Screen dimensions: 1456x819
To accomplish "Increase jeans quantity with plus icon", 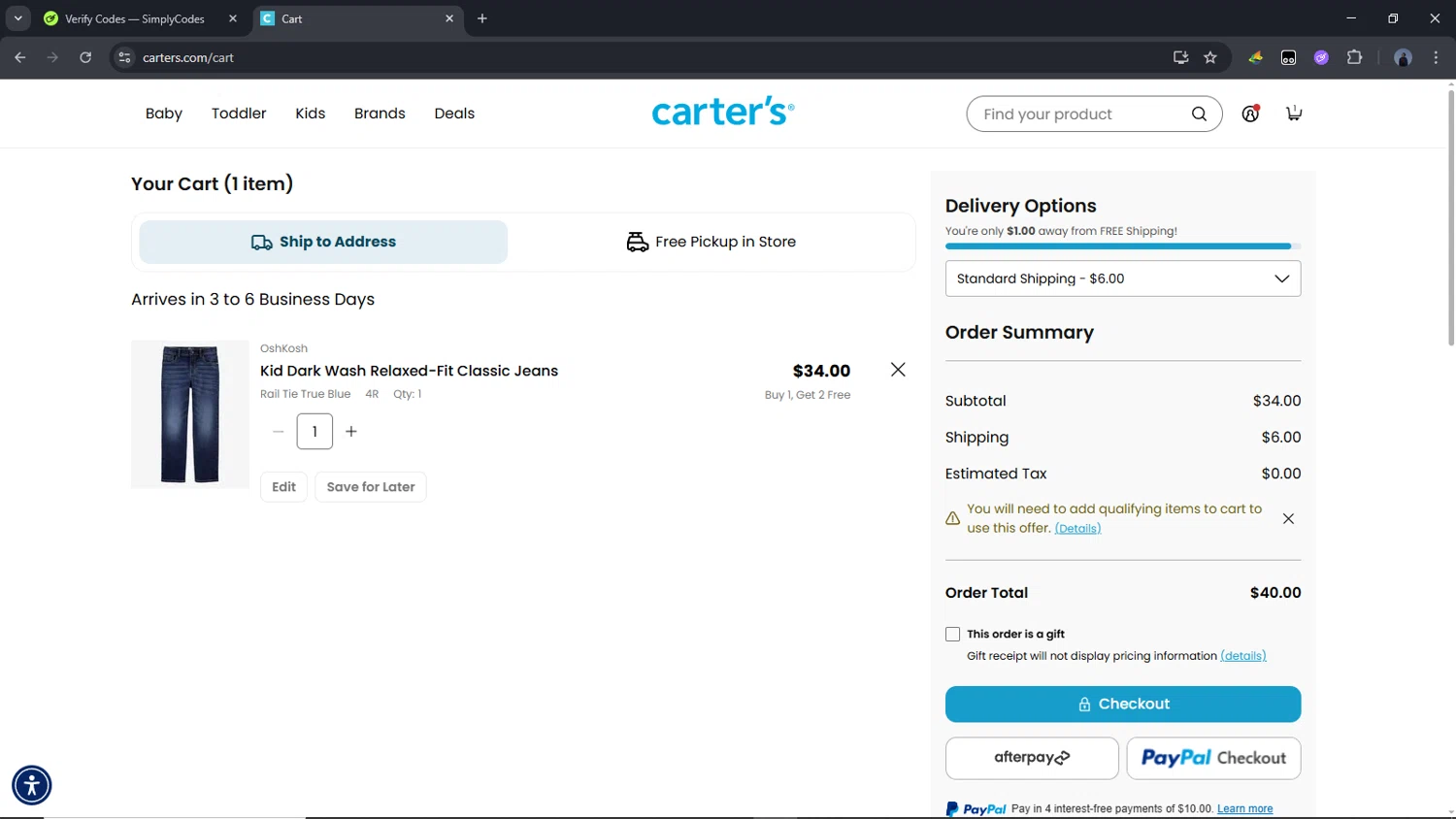I will click(x=351, y=432).
